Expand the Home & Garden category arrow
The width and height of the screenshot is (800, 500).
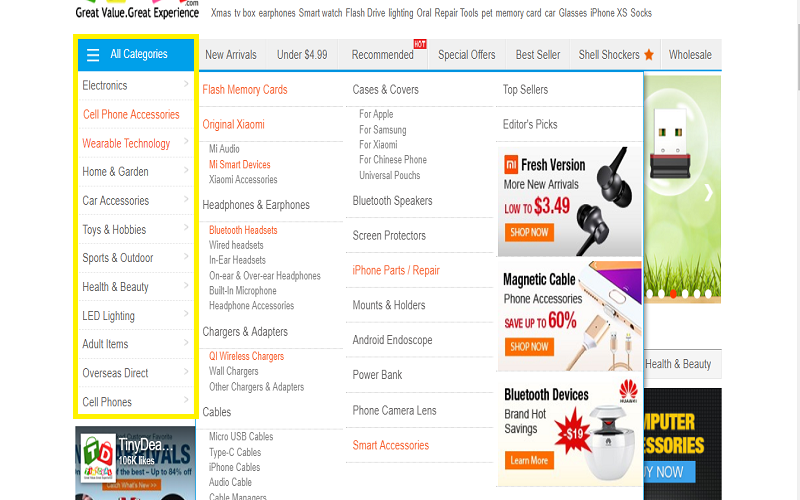(x=186, y=170)
